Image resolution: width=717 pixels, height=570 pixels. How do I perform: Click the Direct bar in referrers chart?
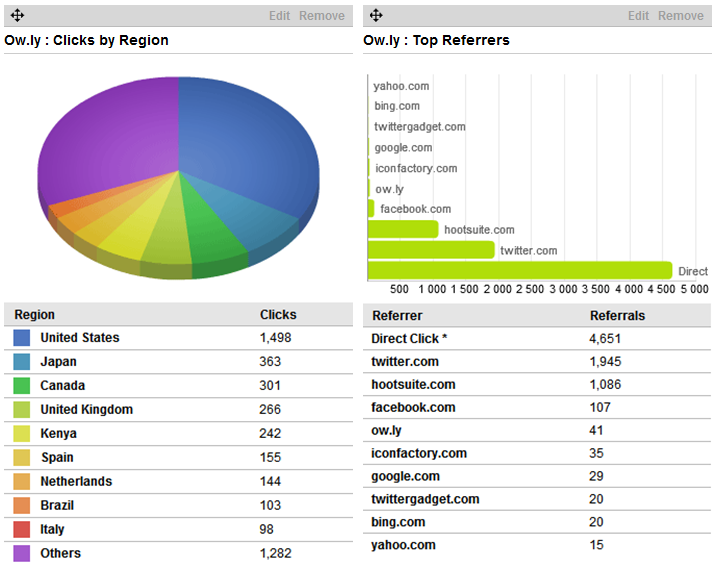[520, 270]
